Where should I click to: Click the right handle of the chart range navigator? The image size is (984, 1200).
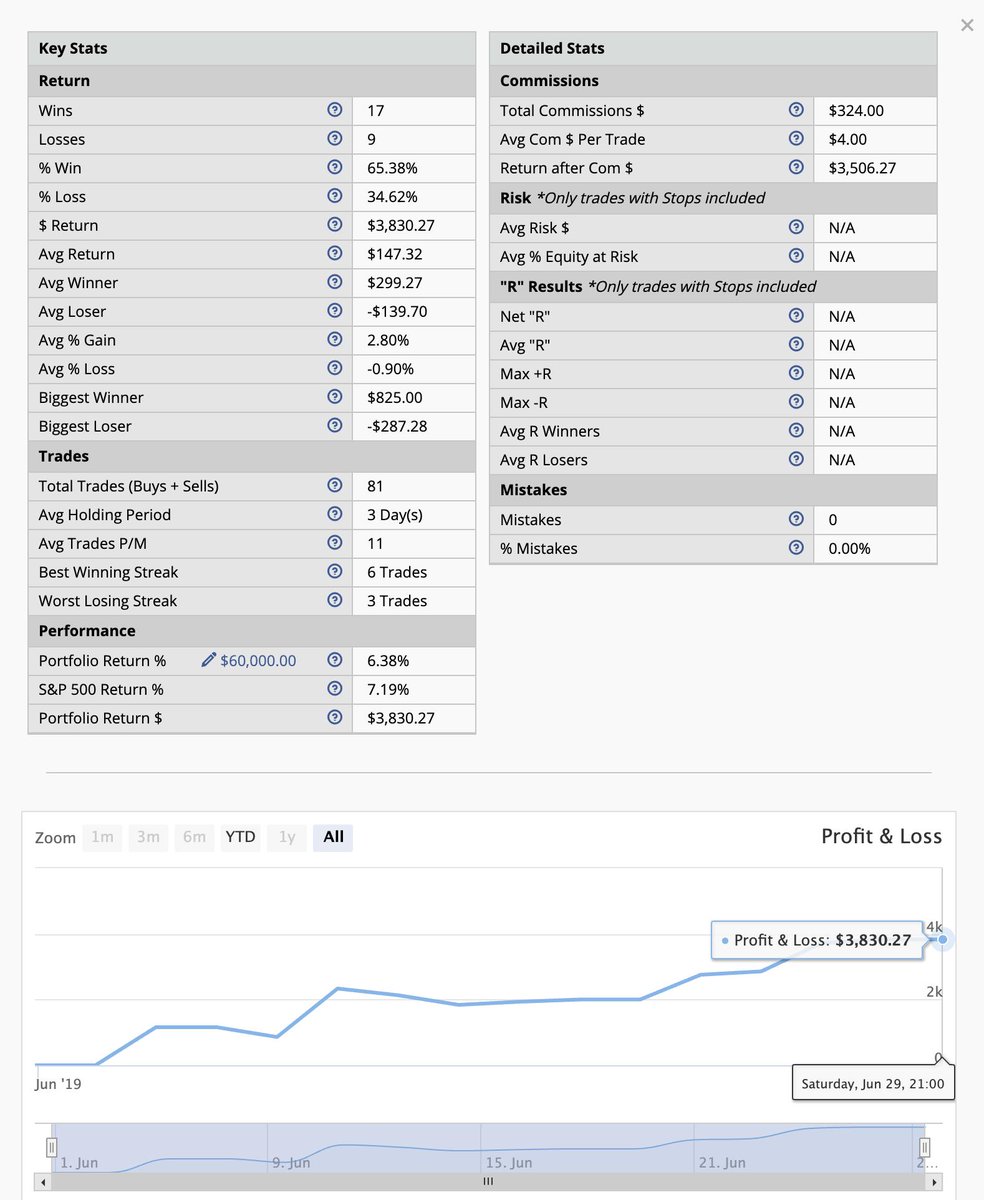click(x=925, y=1147)
